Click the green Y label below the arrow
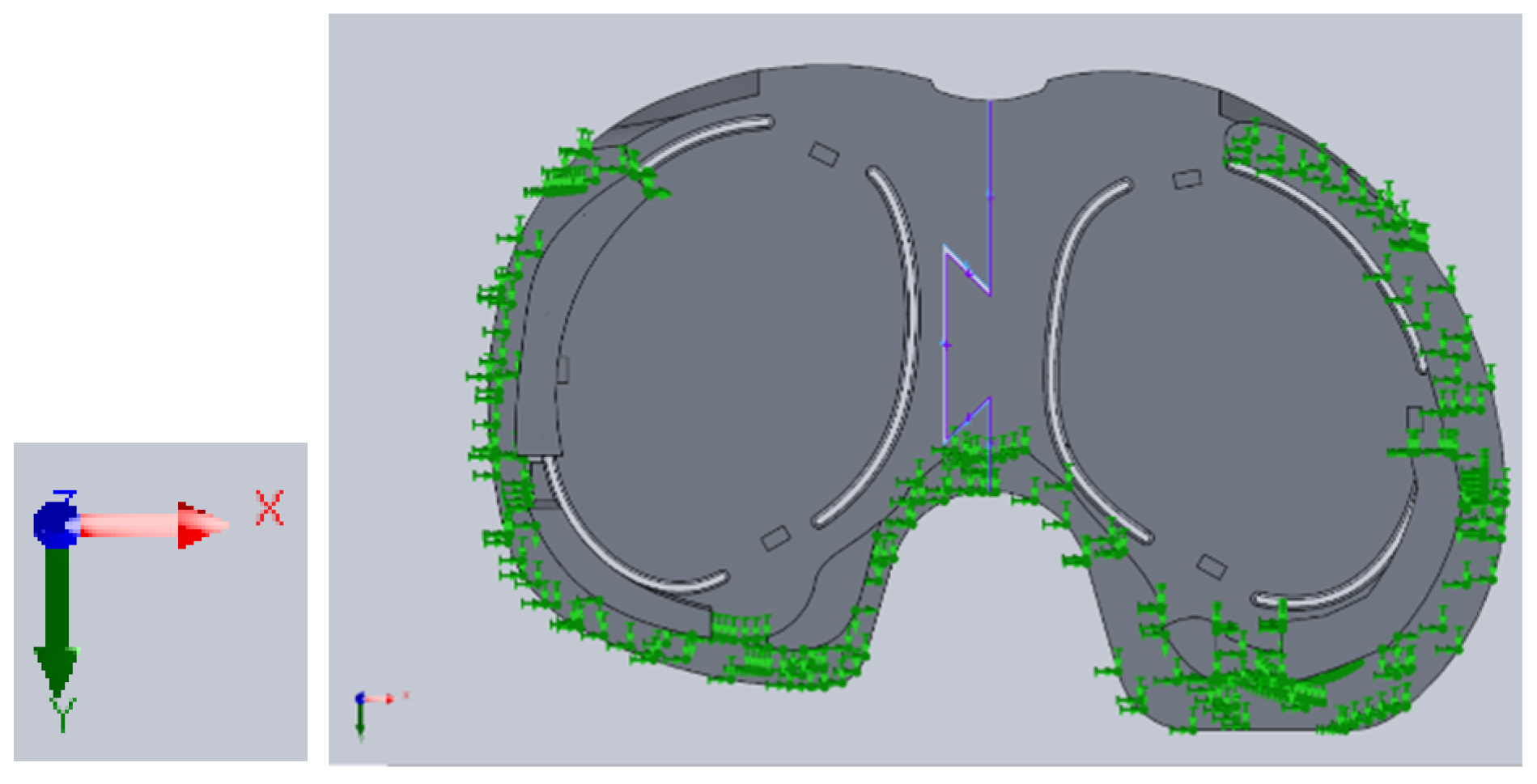 tap(62, 715)
